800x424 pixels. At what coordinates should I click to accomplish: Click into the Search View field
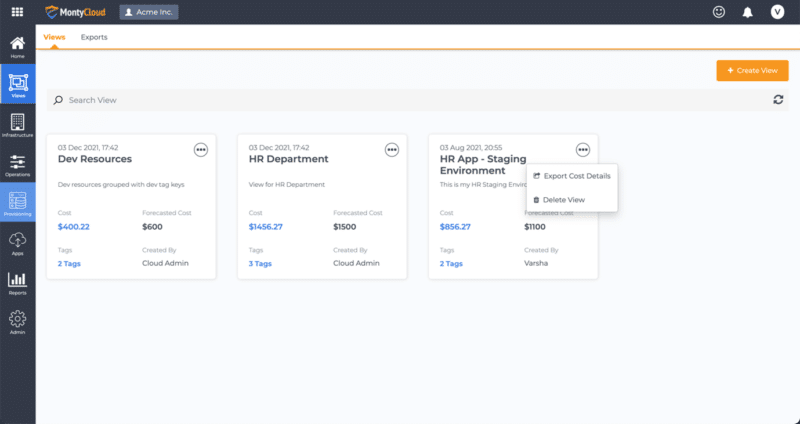click(x=400, y=100)
